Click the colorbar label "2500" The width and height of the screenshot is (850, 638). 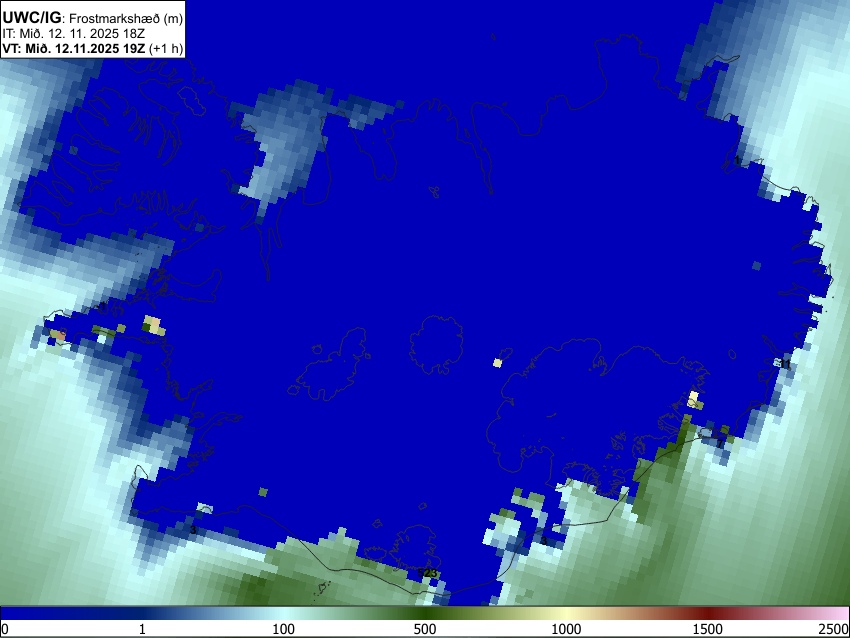[834, 629]
